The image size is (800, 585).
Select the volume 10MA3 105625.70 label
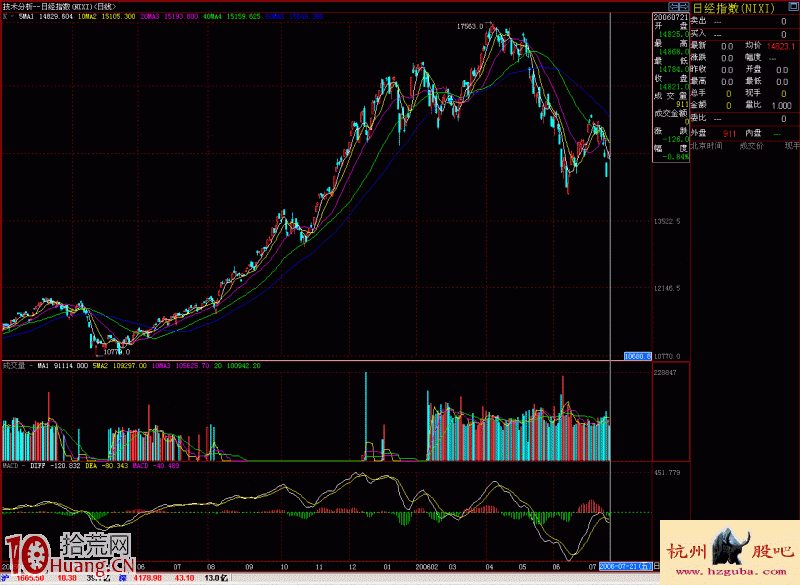click(180, 366)
